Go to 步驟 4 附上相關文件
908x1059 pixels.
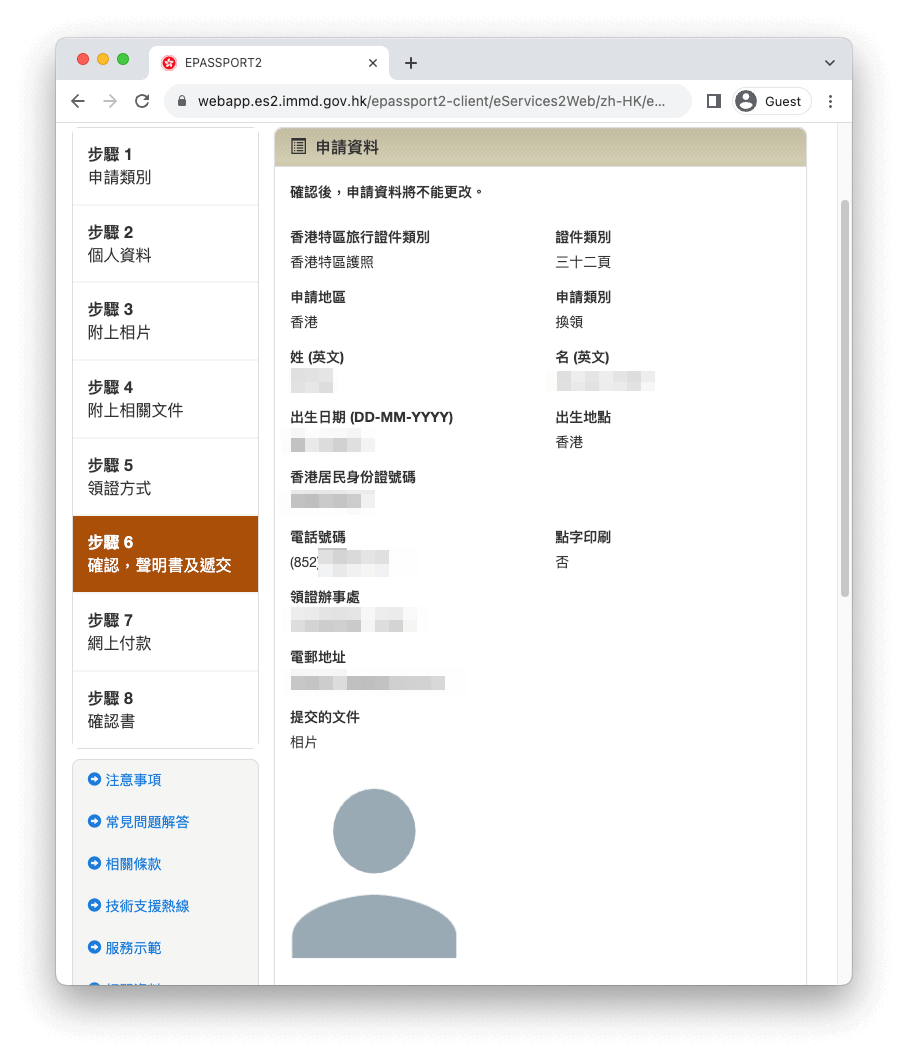[x=166, y=399]
